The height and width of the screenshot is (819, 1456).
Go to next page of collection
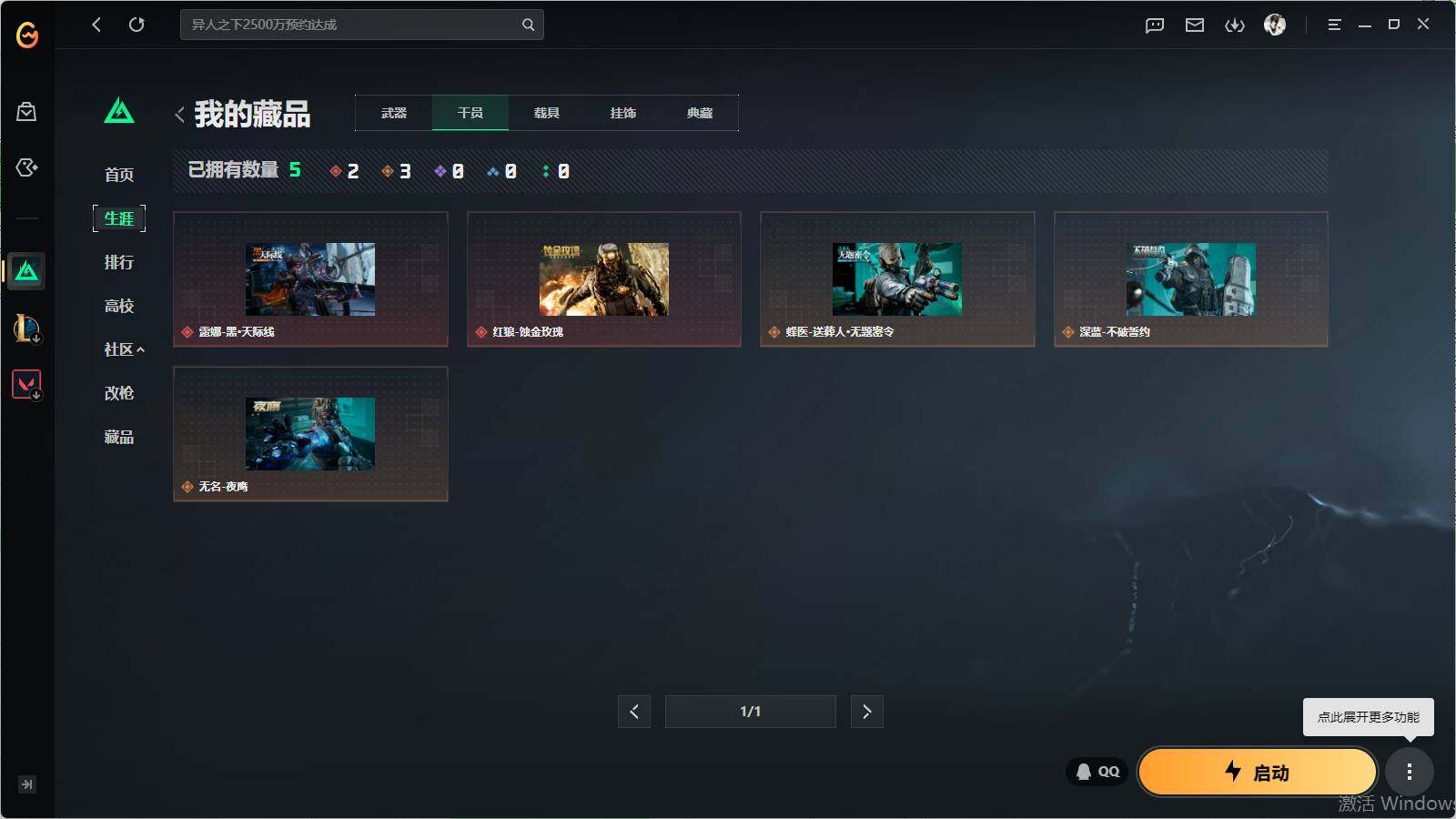click(x=867, y=712)
